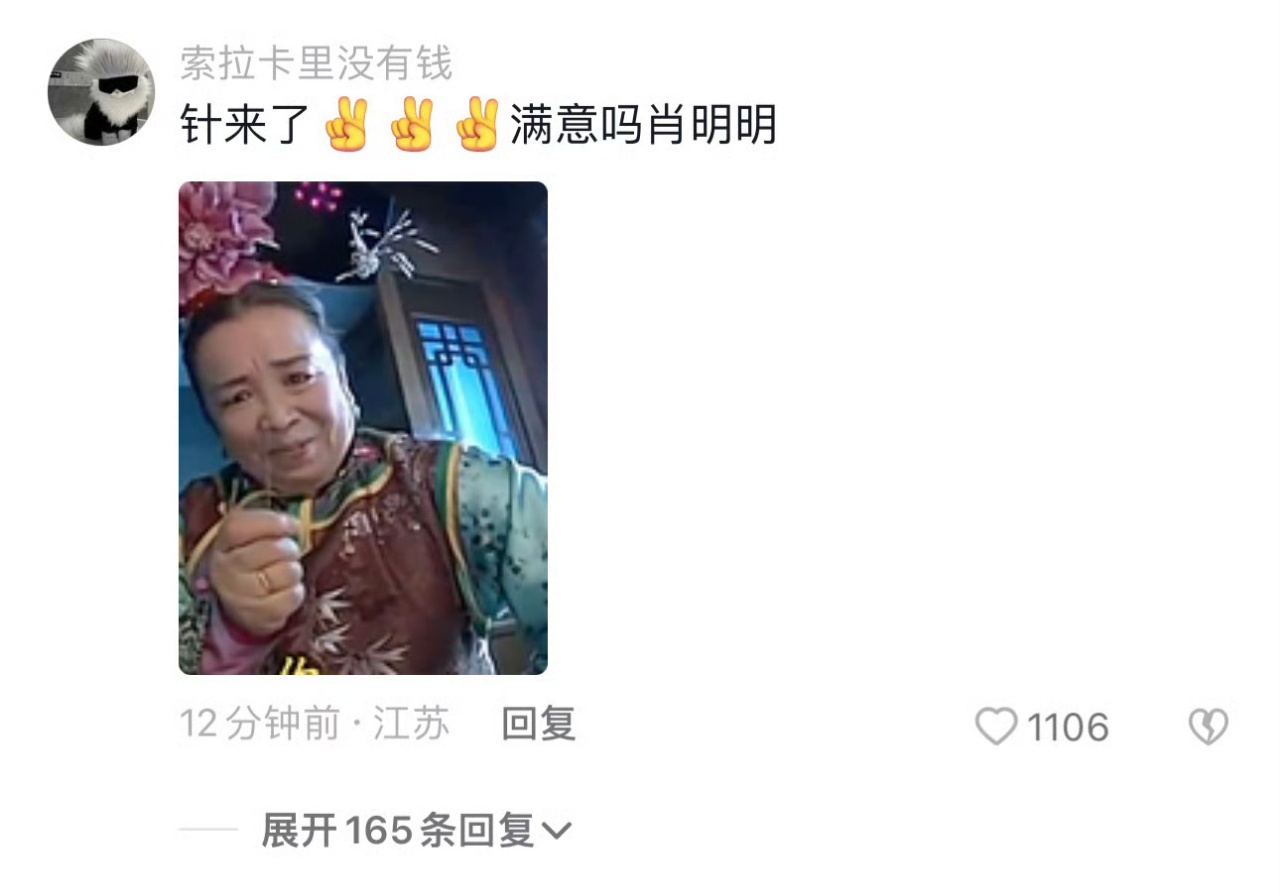
Task: Expand replies using the down chevron
Action: (556, 831)
